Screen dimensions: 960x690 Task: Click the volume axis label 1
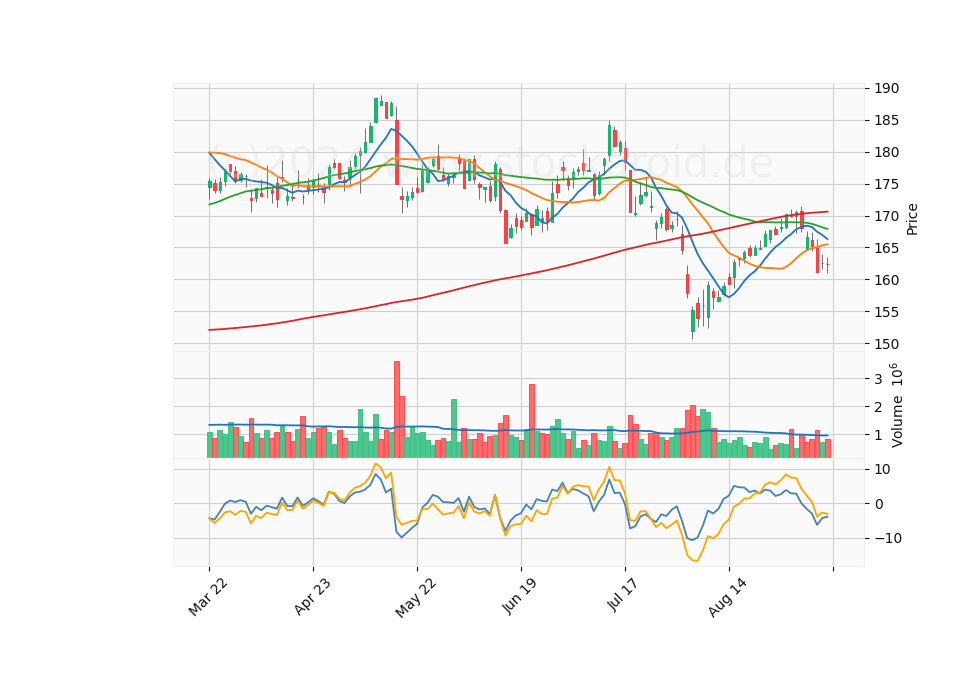pos(878,435)
